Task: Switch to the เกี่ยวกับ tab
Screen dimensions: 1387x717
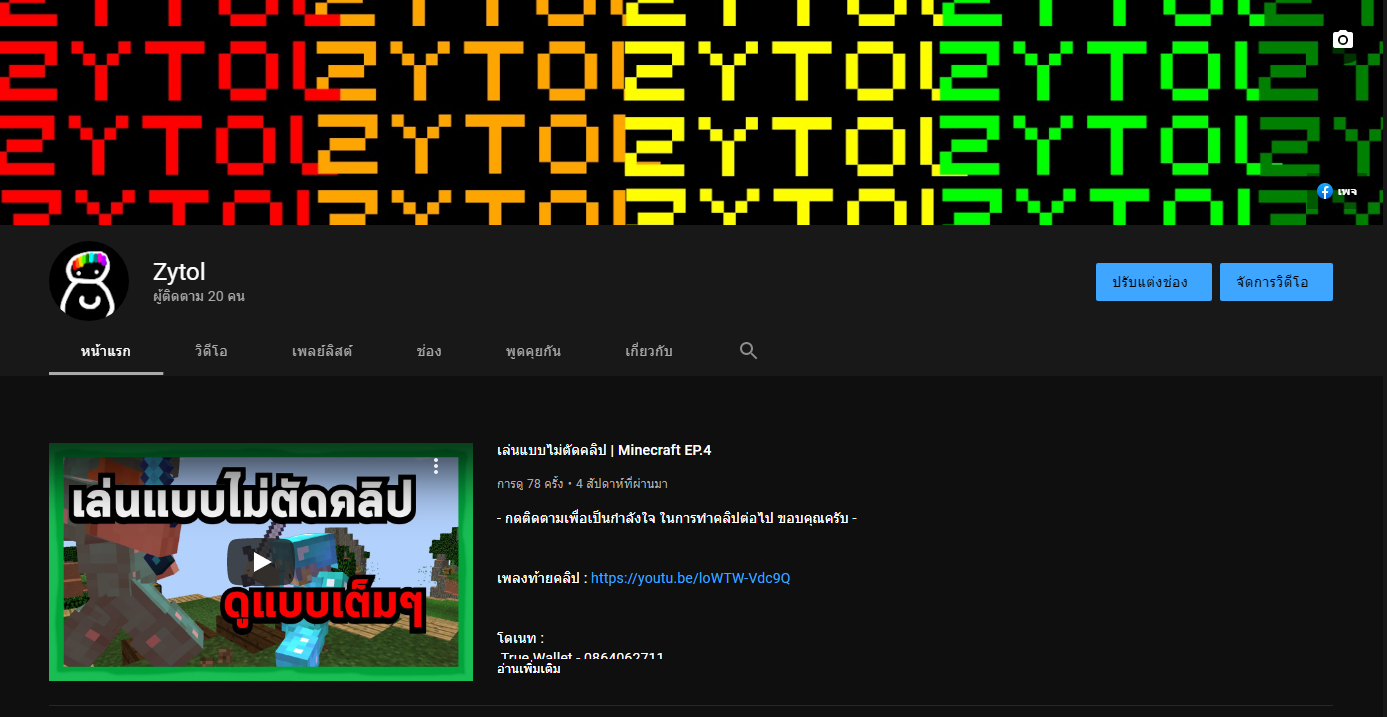Action: click(649, 351)
